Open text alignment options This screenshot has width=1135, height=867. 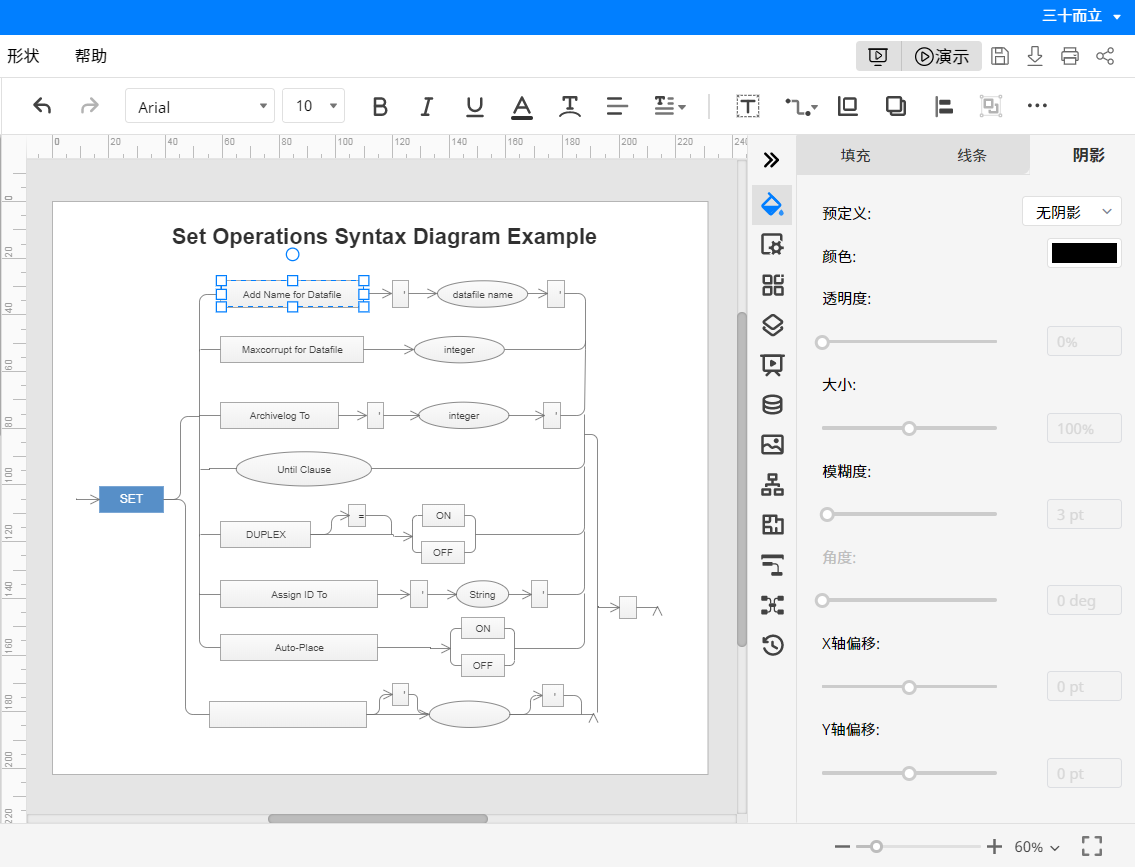617,106
